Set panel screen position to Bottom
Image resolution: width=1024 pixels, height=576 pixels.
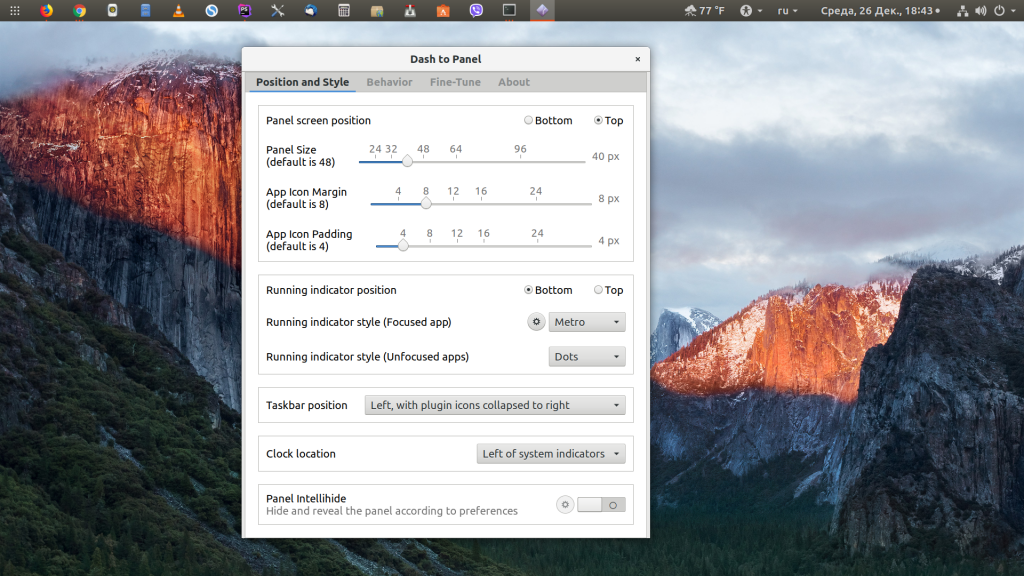529,120
